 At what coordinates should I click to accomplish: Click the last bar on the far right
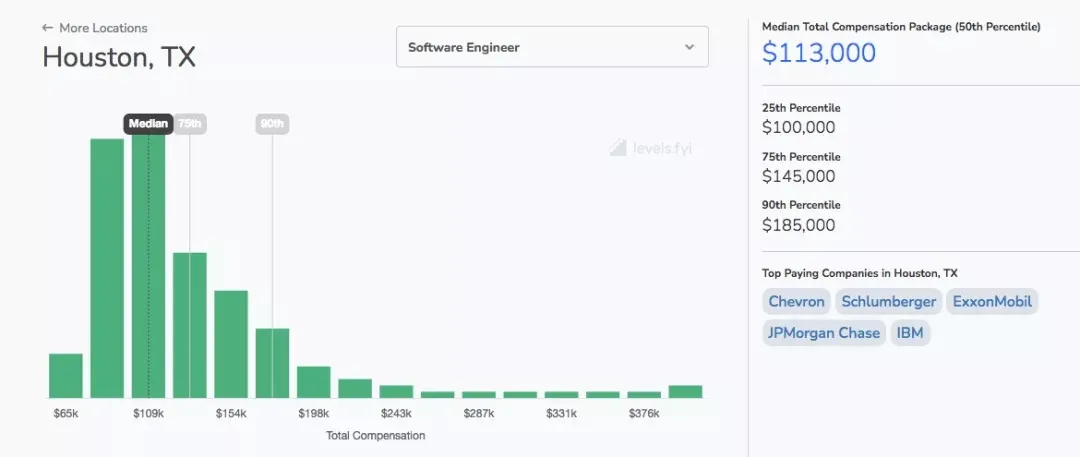tap(685, 391)
